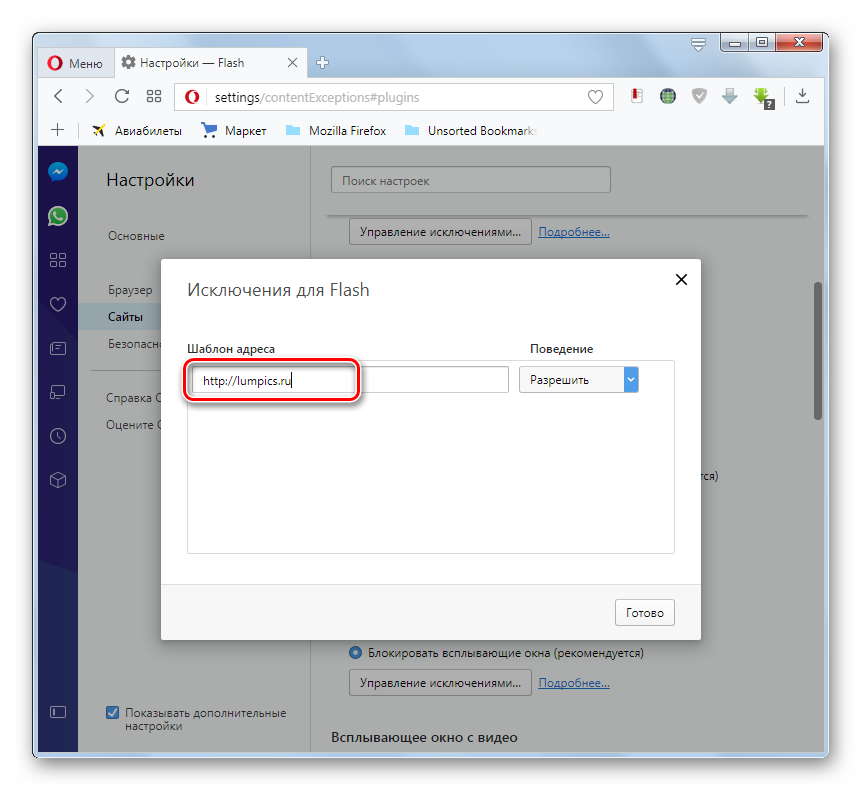862x791 pixels.
Task: Open WhatsApp in the sidebar
Action: (58, 216)
